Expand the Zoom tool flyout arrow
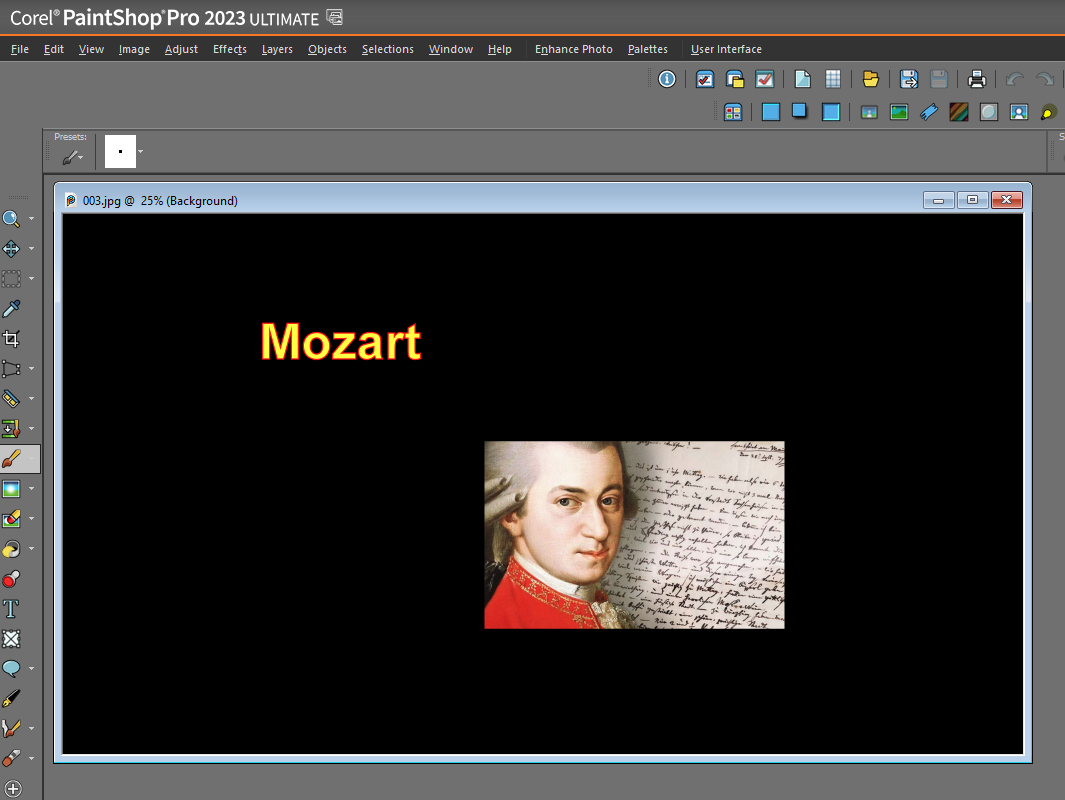1065x800 pixels. (x=31, y=219)
